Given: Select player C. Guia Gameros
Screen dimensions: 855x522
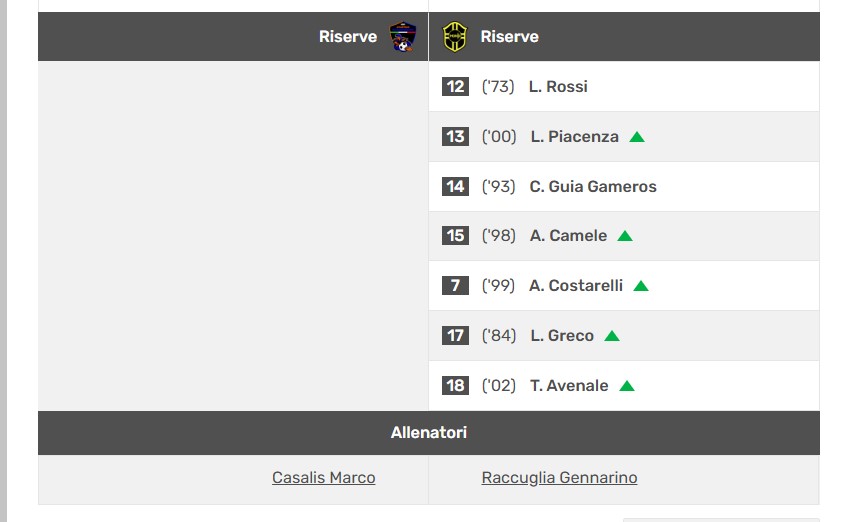Looking at the screenshot, I should tap(593, 187).
